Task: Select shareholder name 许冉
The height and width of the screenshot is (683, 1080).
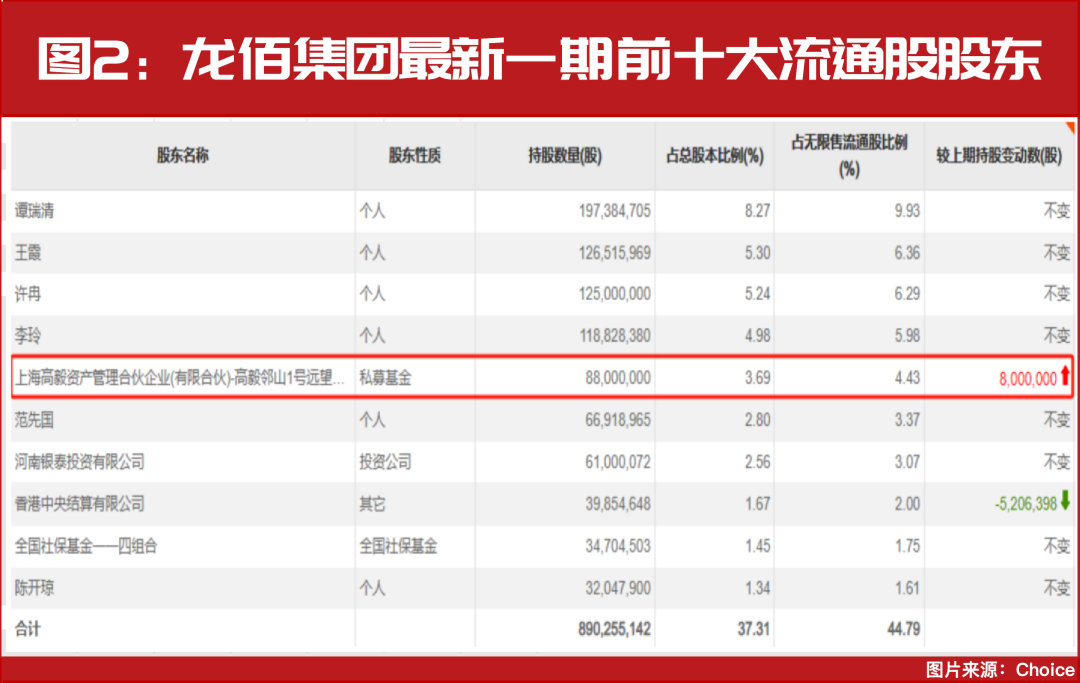Action: [28, 294]
